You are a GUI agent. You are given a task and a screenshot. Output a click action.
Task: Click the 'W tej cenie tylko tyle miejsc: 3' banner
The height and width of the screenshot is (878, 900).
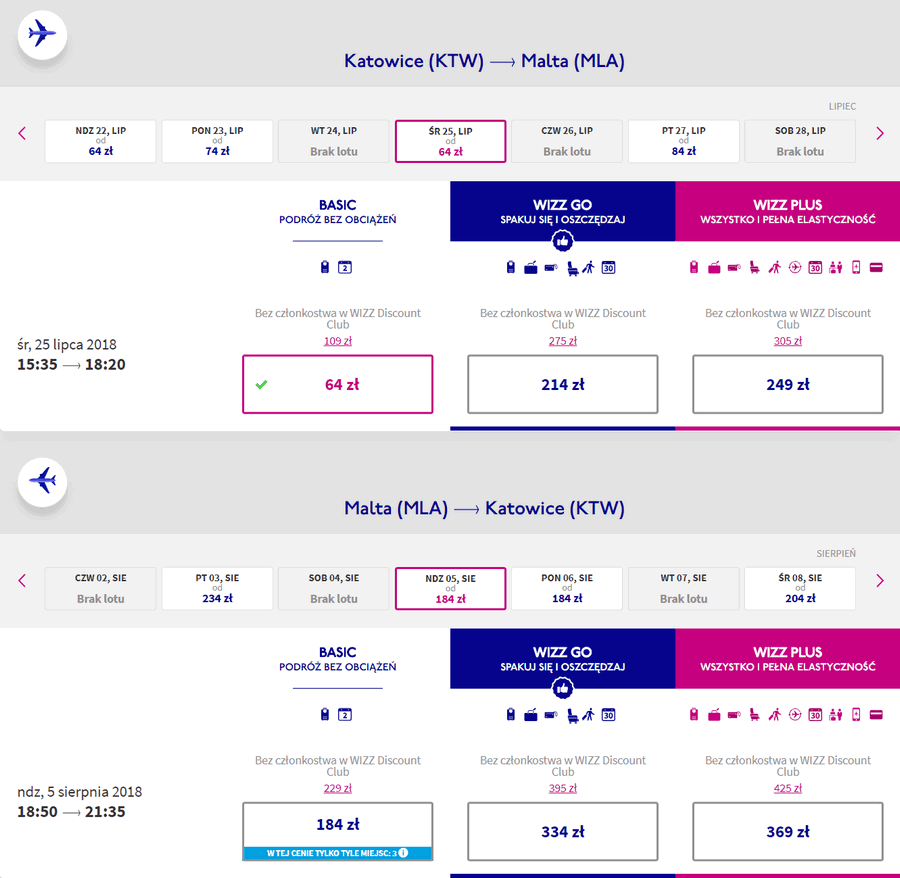(338, 853)
